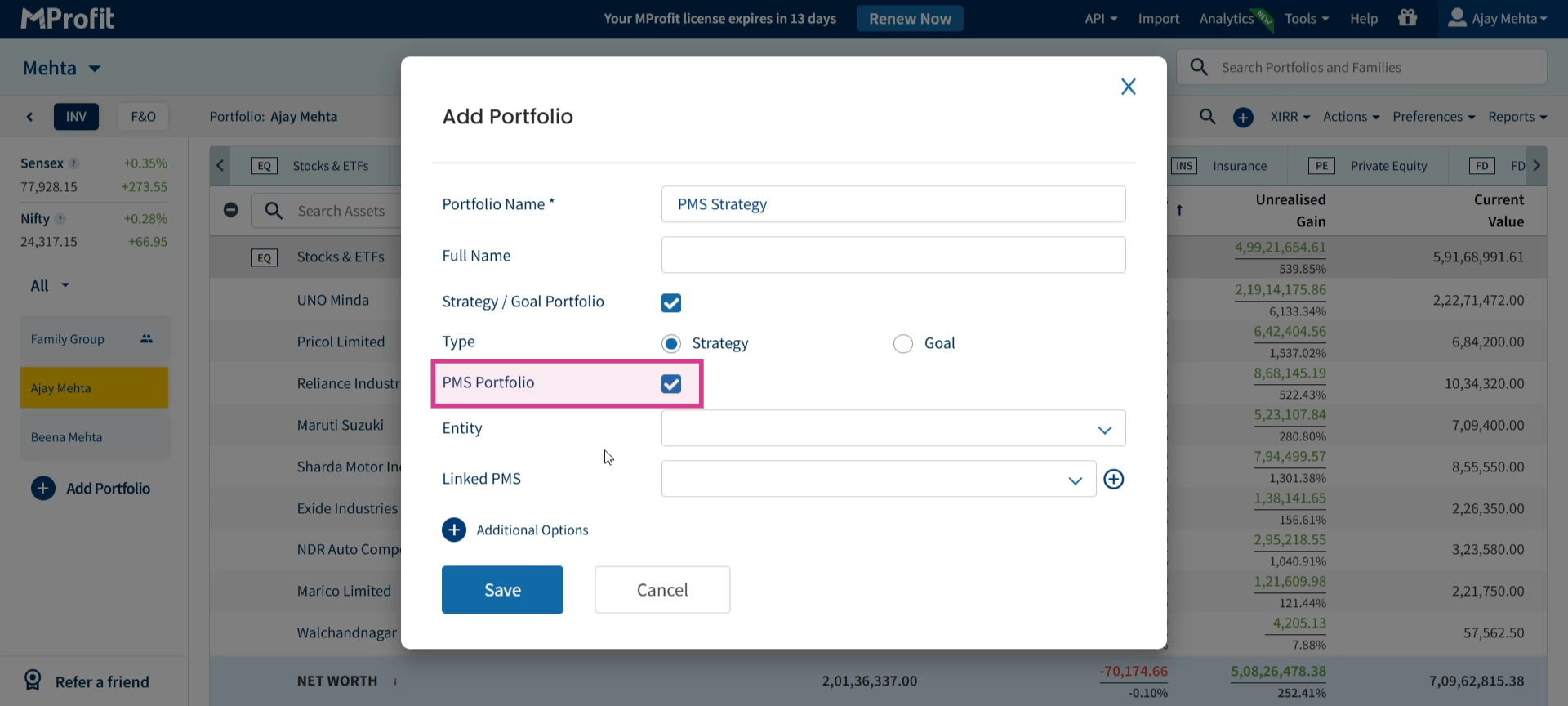Click the Renew Now button

910,18
